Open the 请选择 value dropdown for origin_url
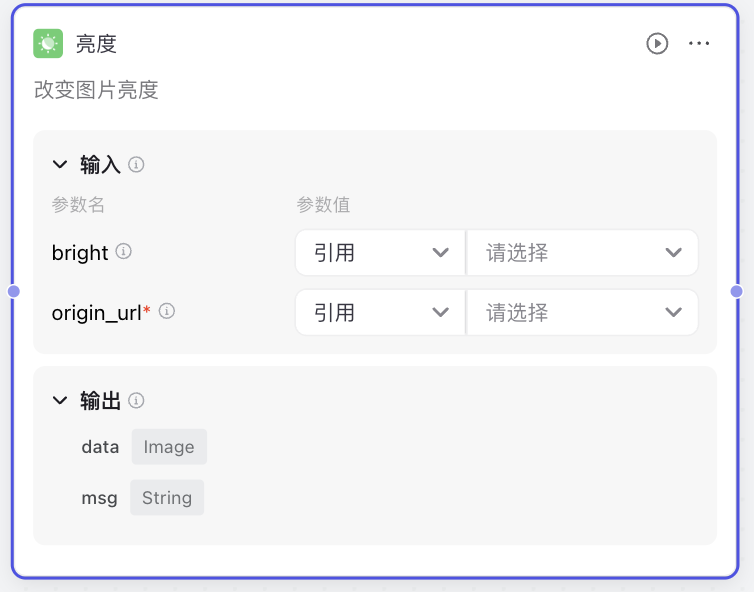Screen dimensions: 754x592 click(582, 313)
